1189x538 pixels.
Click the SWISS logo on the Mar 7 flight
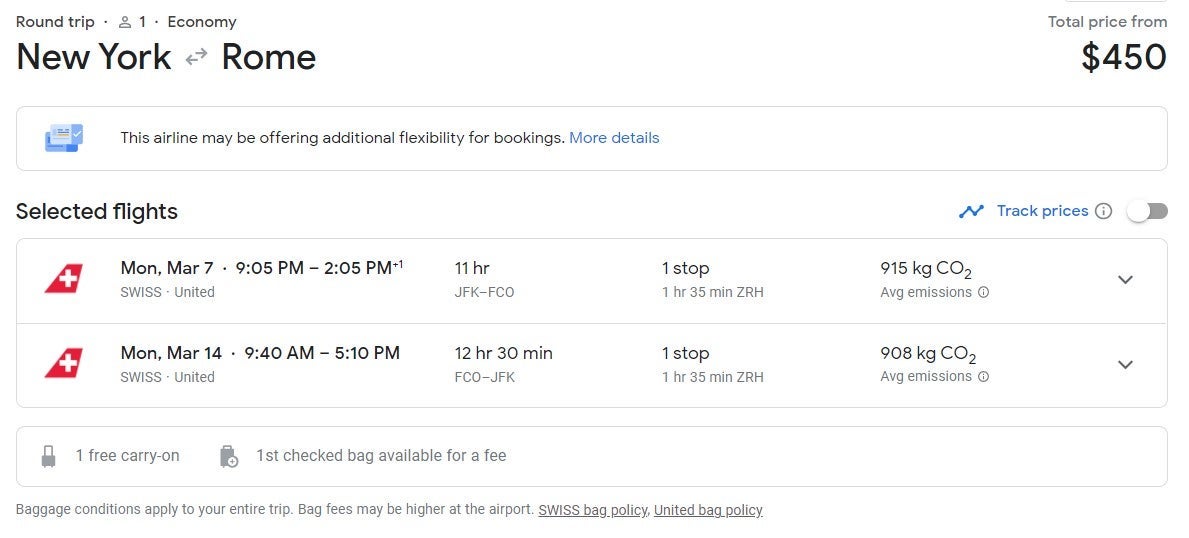tap(63, 279)
